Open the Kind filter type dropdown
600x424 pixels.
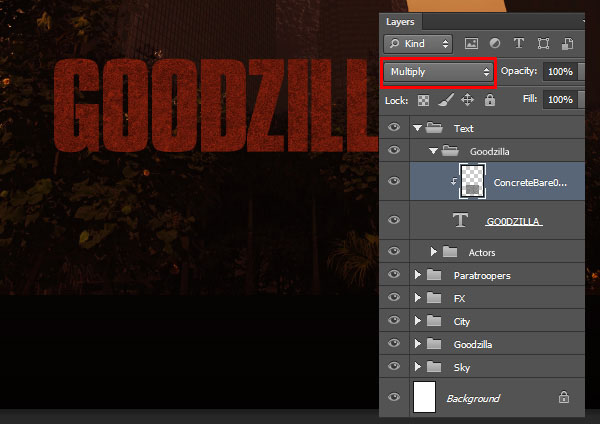coord(418,44)
